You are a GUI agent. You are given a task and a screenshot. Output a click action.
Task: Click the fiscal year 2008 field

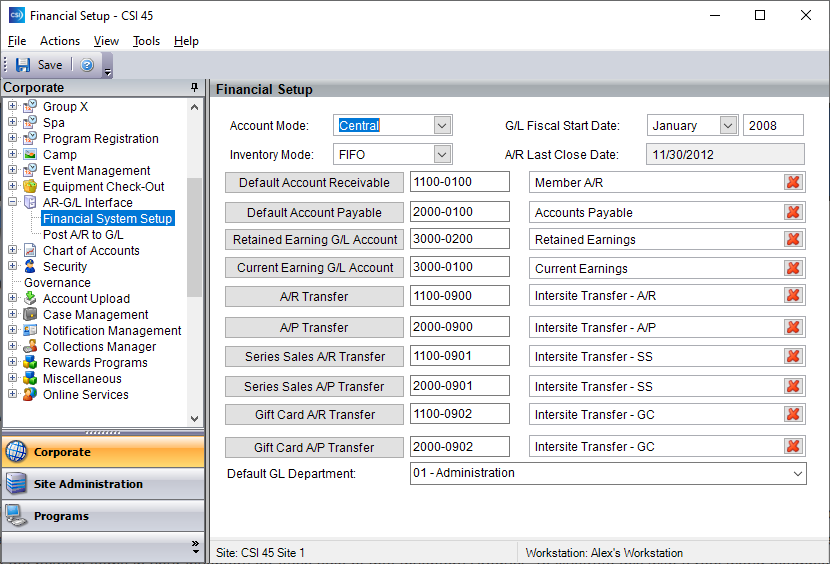point(773,126)
